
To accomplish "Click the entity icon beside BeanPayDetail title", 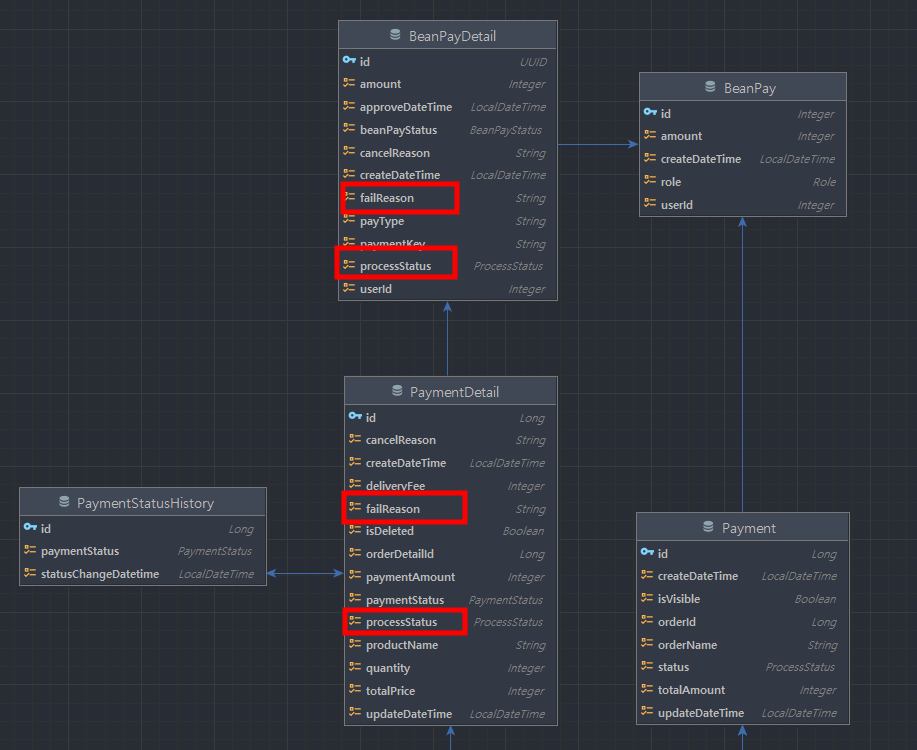I will (397, 36).
